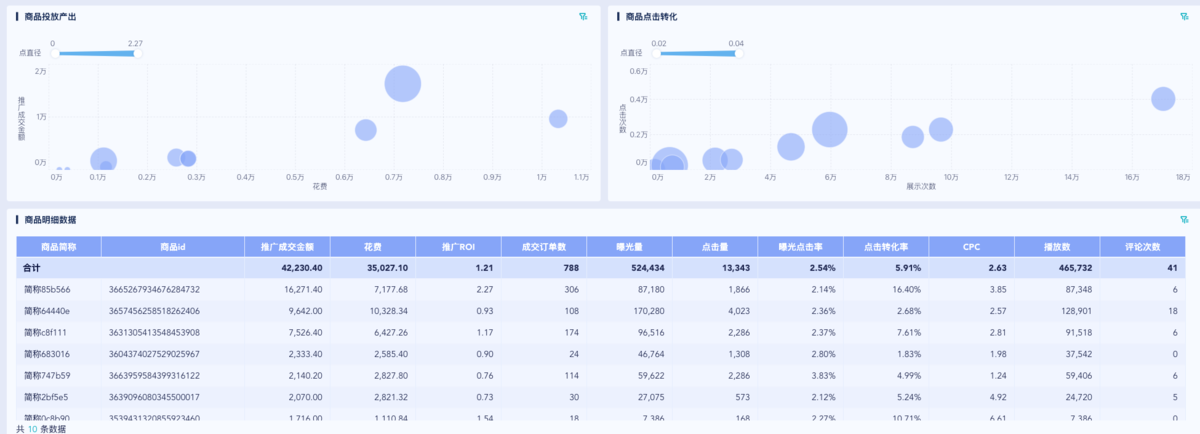
Task: Sort by the 花费 column header
Action: tap(373, 246)
